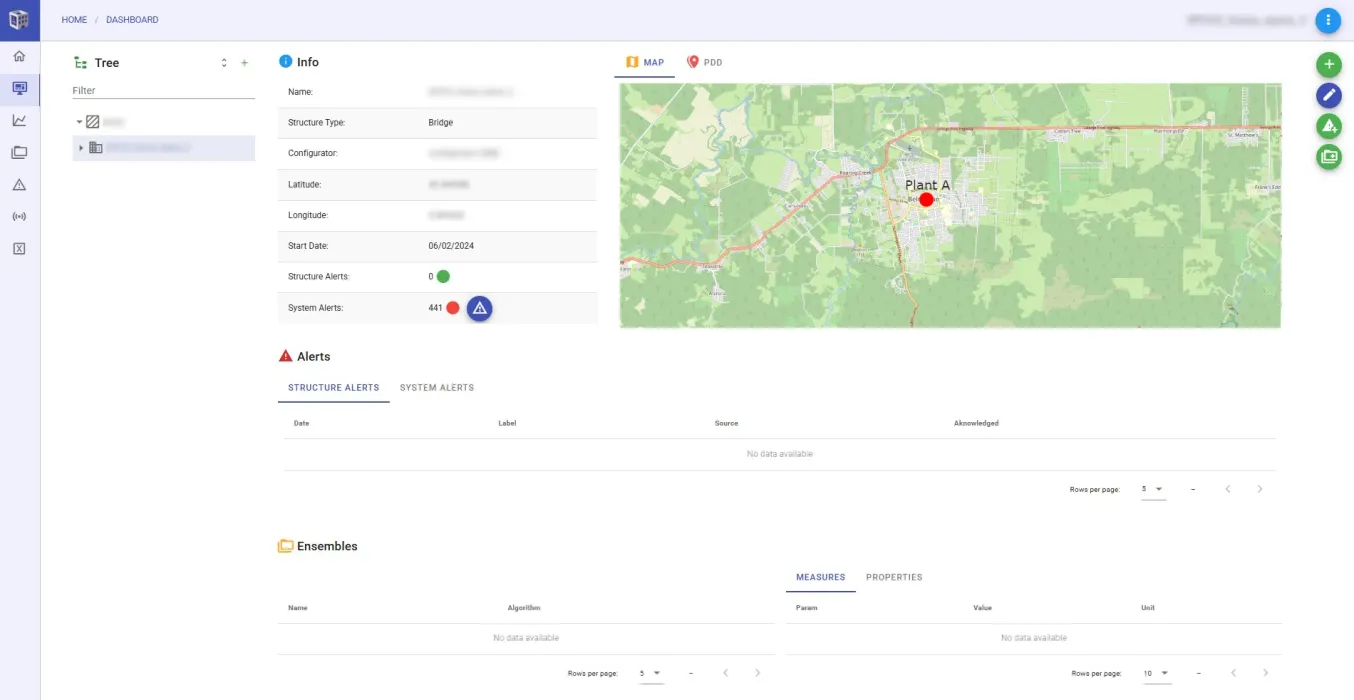Click the green plus add button
Image resolution: width=1354 pixels, height=700 pixels.
point(1328,64)
